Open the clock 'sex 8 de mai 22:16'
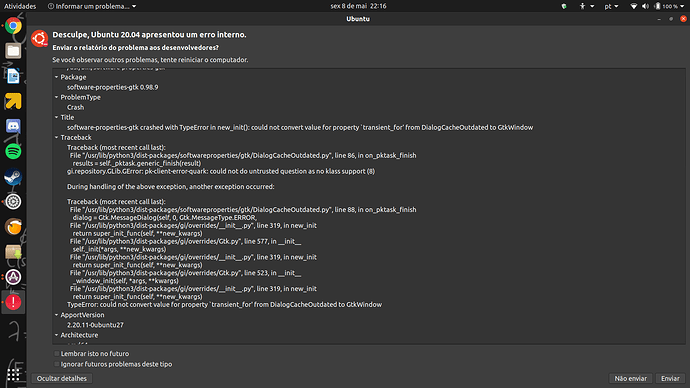Screen dimensions: 690x388 [x=358, y=6]
